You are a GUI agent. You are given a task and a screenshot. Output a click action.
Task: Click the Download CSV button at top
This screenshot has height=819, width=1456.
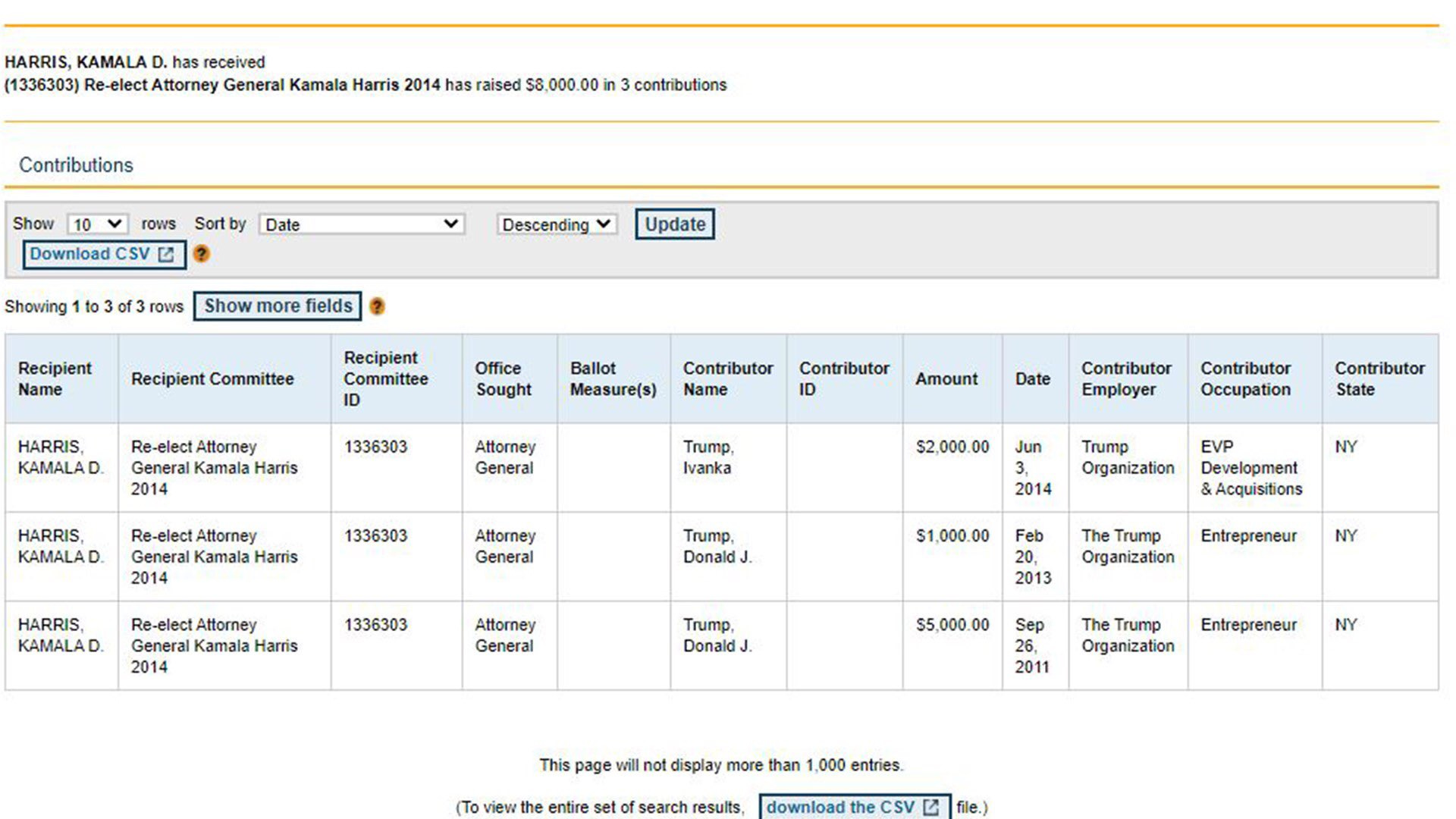(x=104, y=254)
